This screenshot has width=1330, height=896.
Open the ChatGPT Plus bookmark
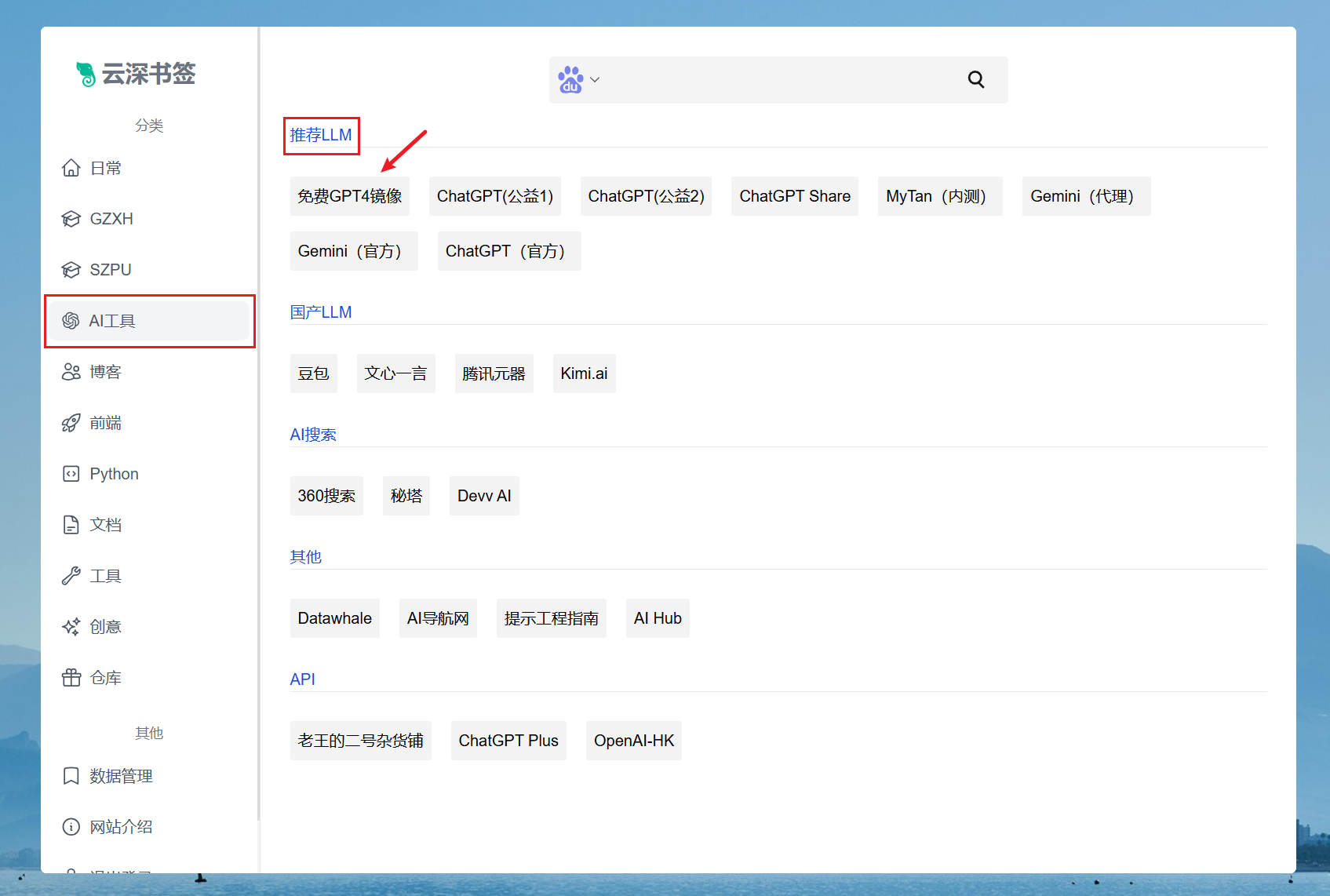508,741
